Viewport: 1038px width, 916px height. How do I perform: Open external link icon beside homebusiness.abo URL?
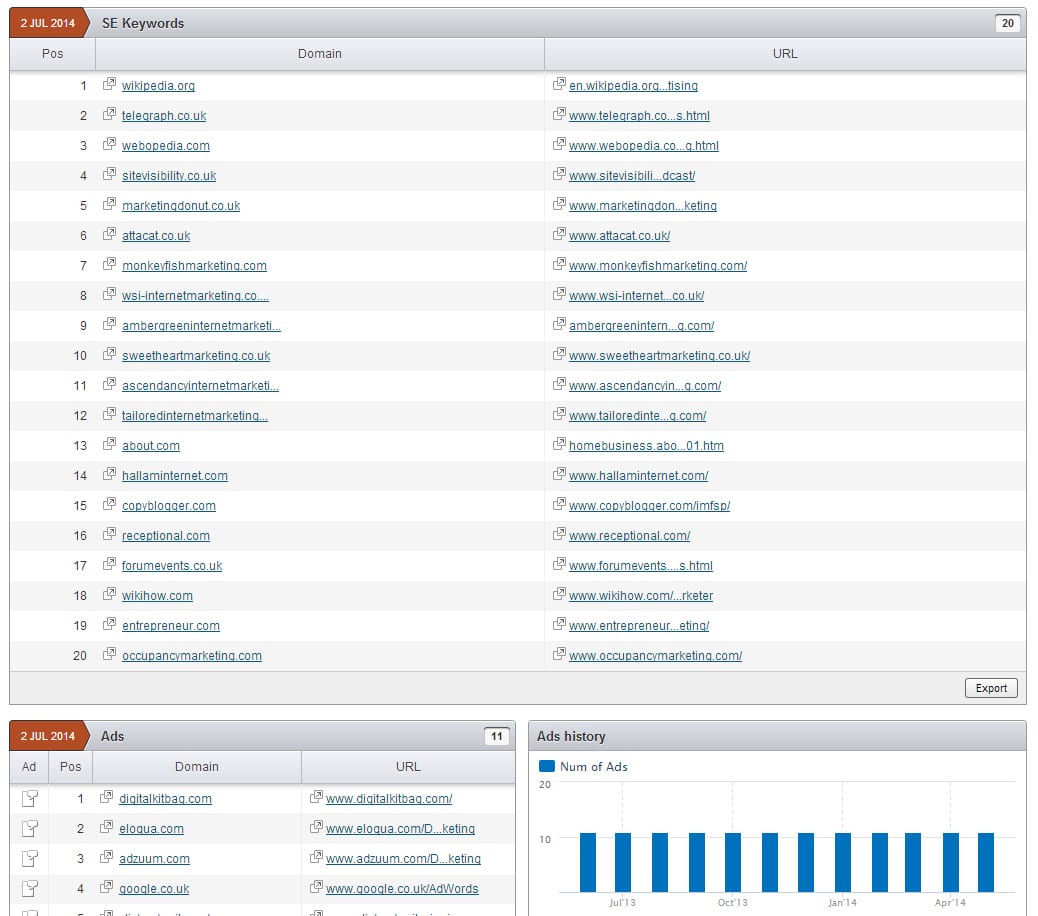click(559, 444)
